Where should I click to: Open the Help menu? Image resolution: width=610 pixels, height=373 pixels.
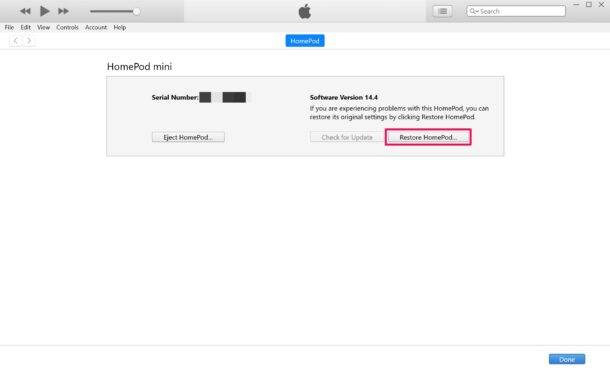(120, 27)
